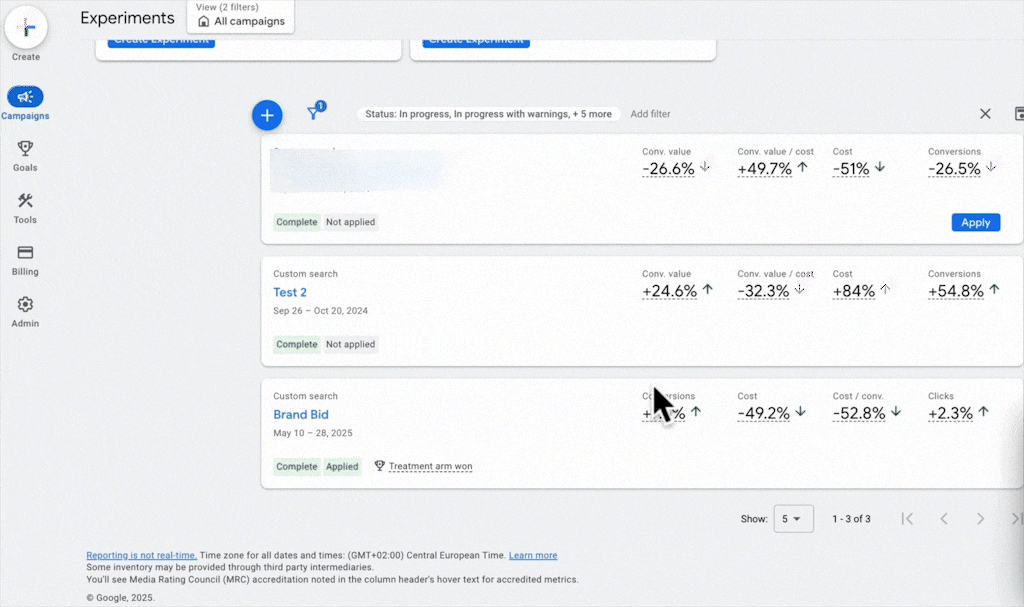This screenshot has width=1024, height=607.
Task: Click the Create icon in sidebar
Action: (x=26, y=30)
